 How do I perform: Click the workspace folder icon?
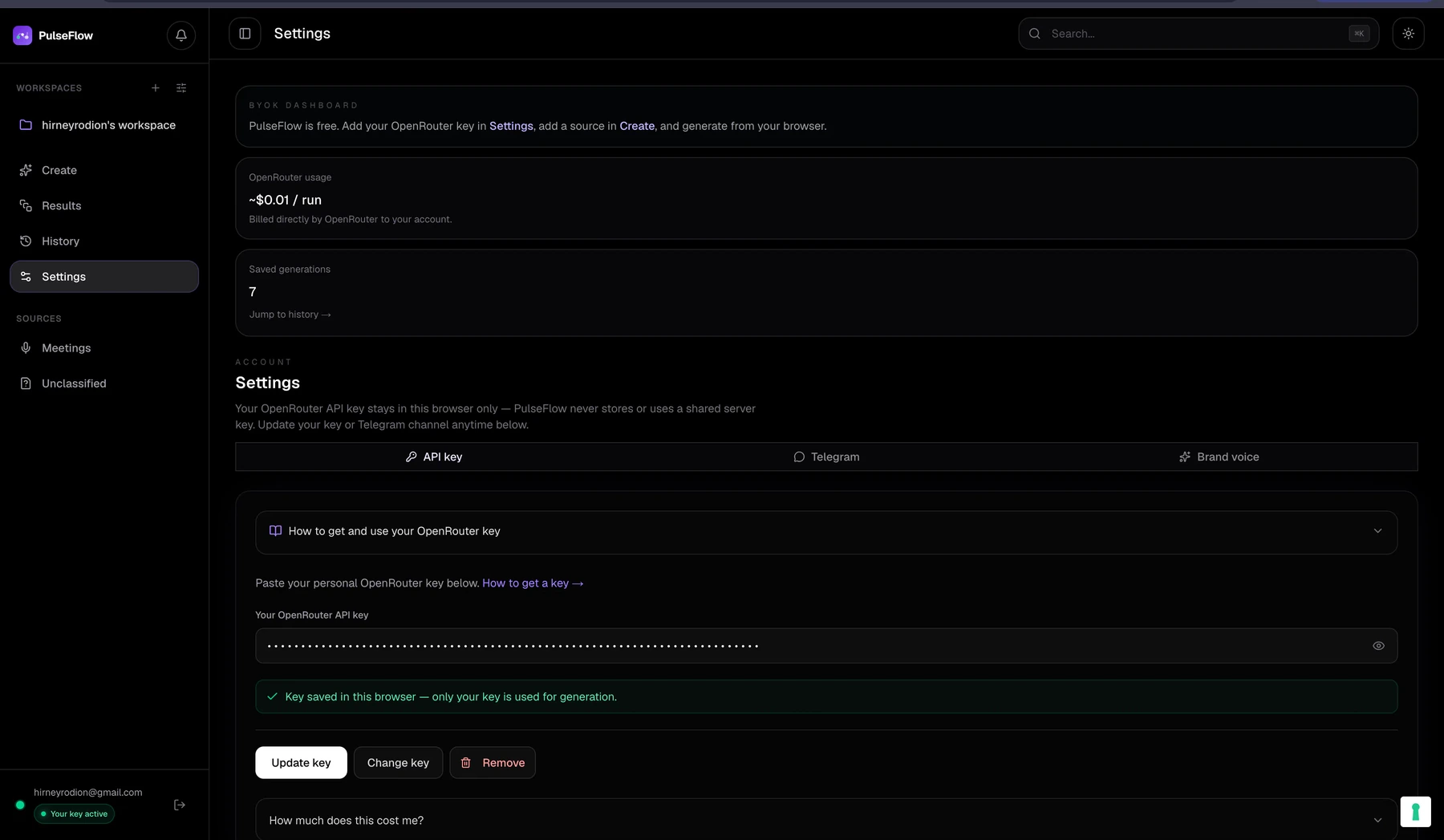coord(26,125)
